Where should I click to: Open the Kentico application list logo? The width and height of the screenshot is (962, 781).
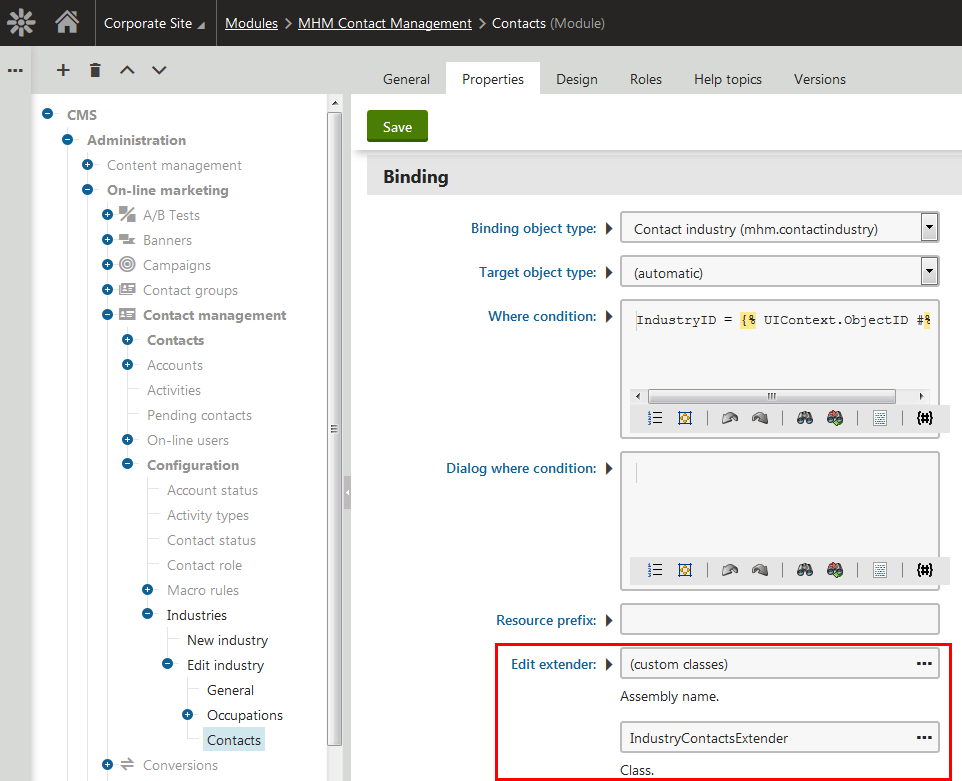[x=21, y=23]
